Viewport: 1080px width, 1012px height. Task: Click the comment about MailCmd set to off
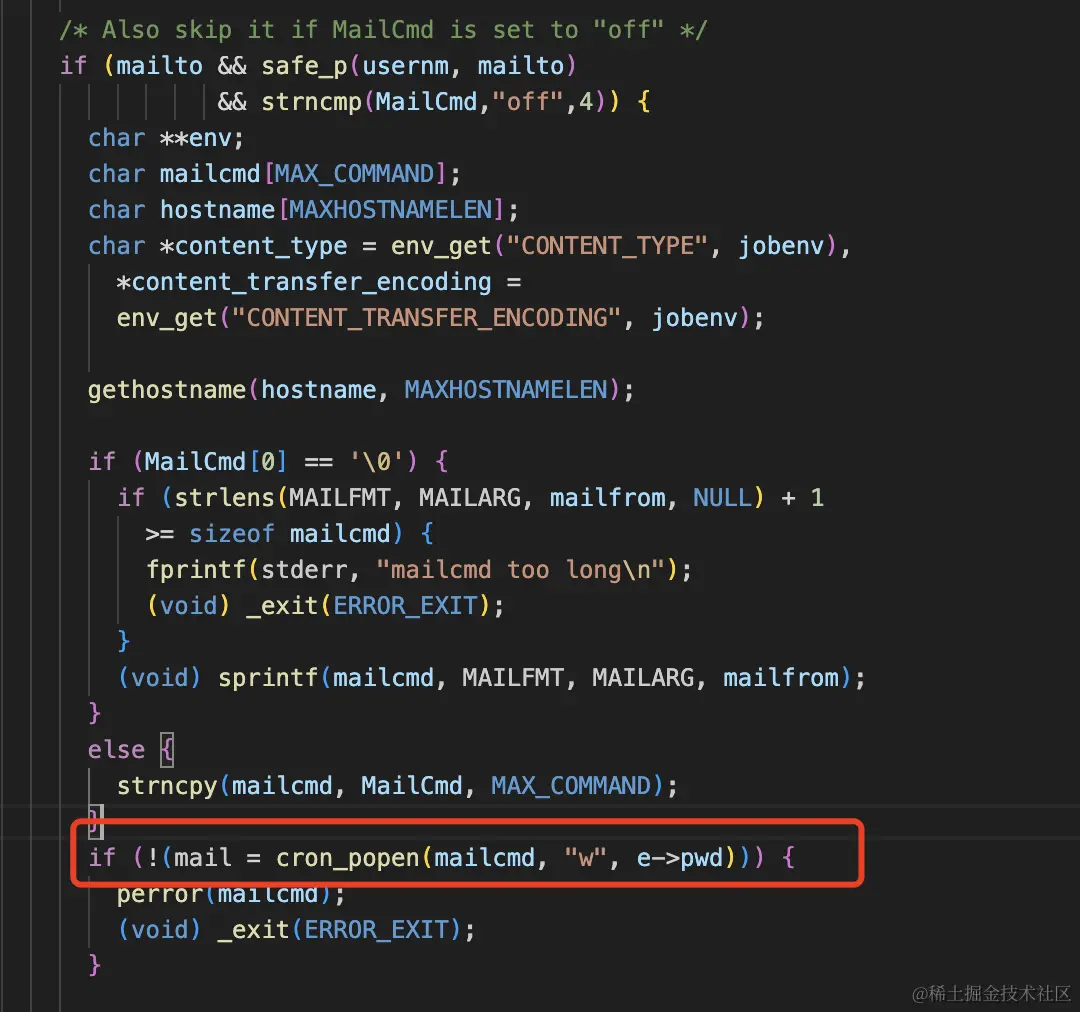(383, 30)
